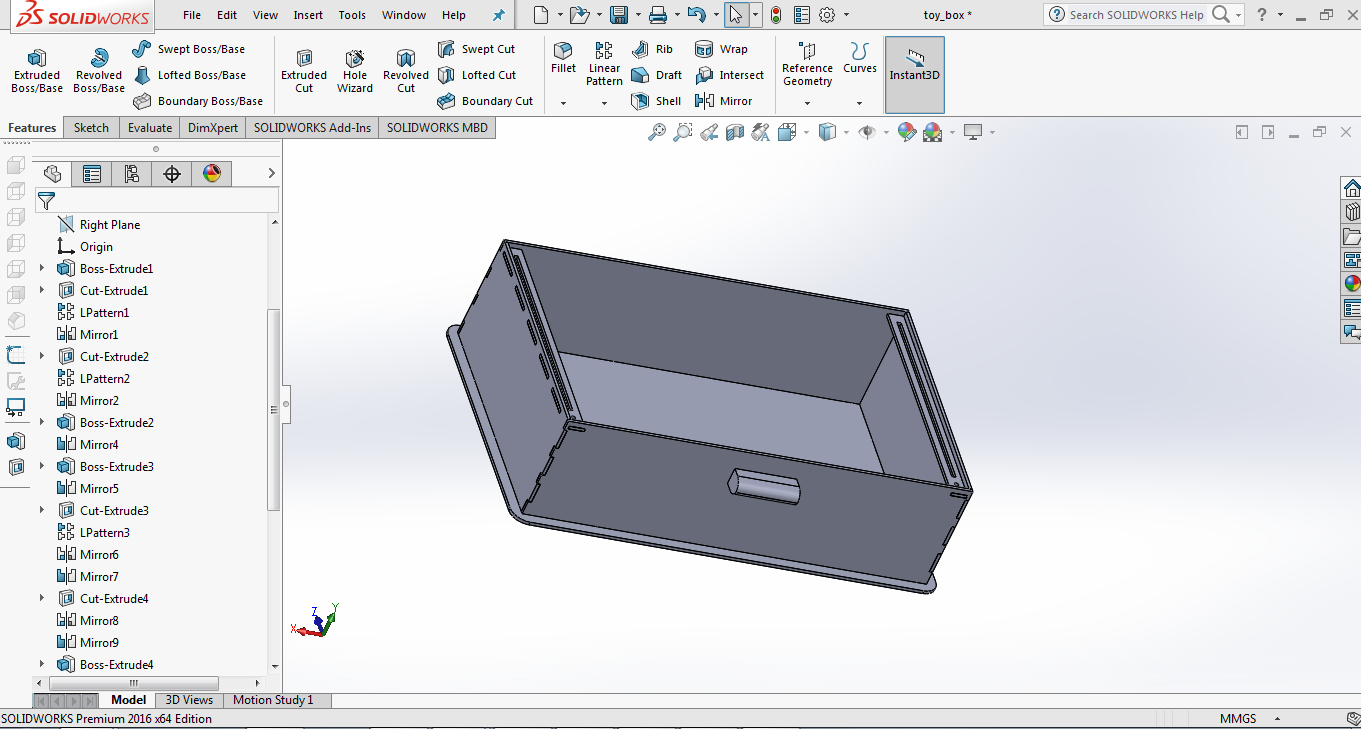Click the Search SOLIDWORKS Help field
1361x729 pixels.
pos(1139,15)
